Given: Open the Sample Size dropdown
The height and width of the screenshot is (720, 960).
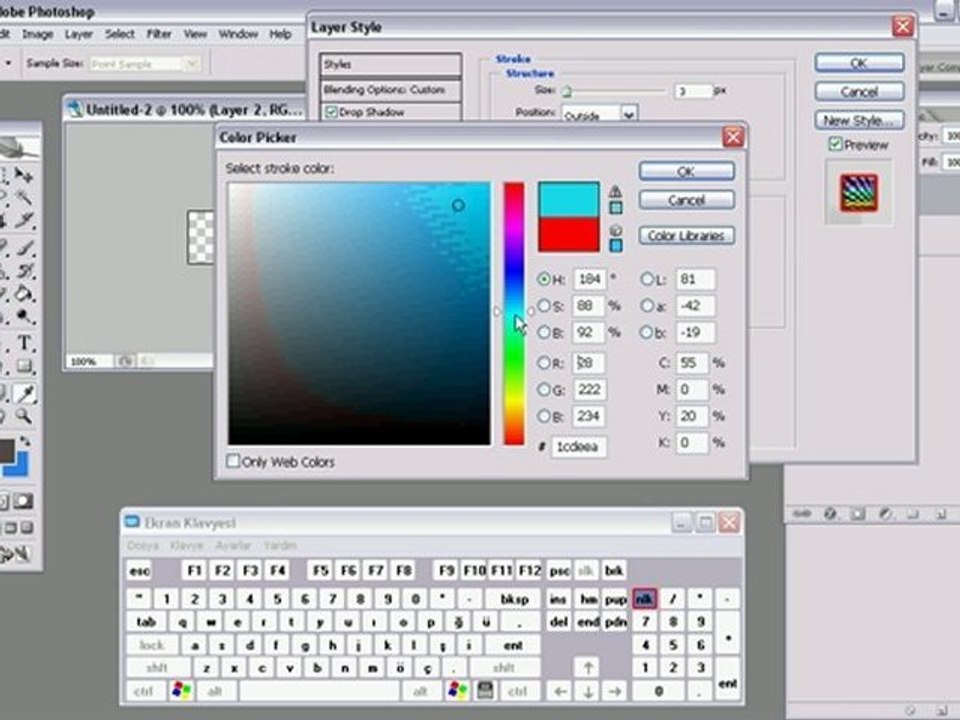Looking at the screenshot, I should tap(192, 63).
